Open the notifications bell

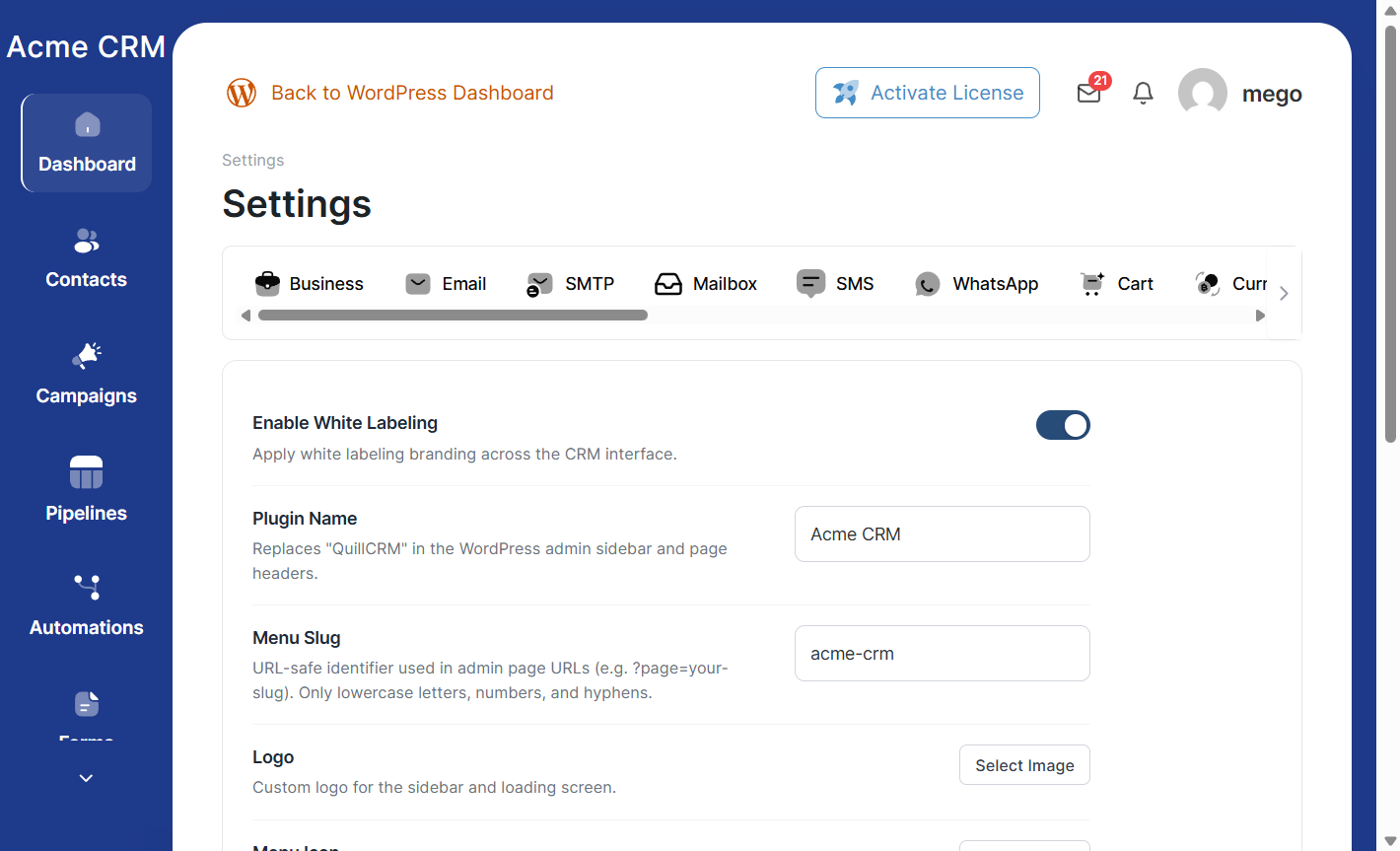pos(1143,93)
